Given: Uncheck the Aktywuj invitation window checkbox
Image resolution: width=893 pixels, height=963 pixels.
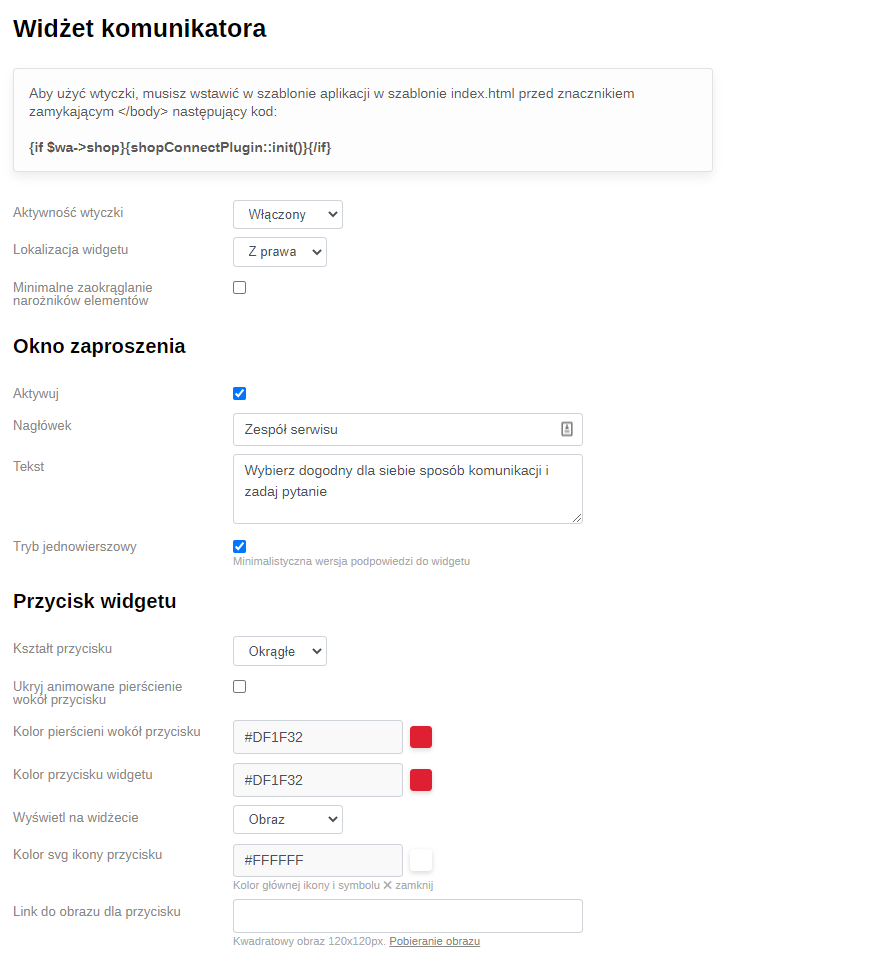Looking at the screenshot, I should pyautogui.click(x=240, y=394).
